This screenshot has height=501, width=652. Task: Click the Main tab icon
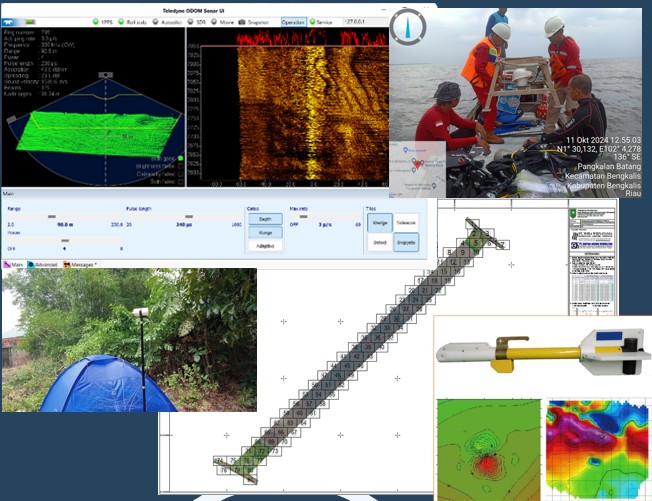[x=7, y=264]
